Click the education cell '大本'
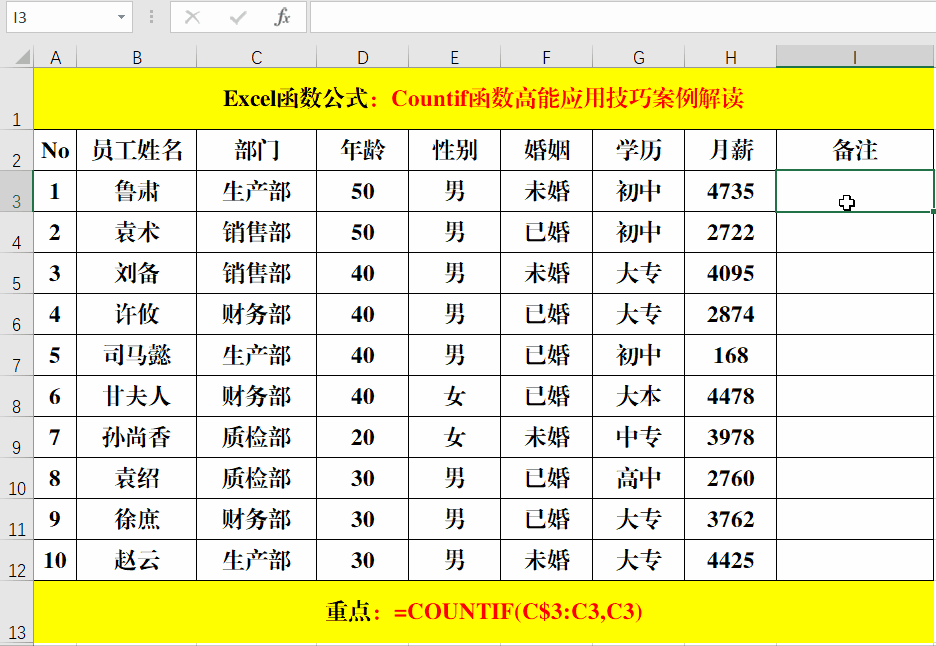Screen dimensions: 936x646 click(638, 396)
